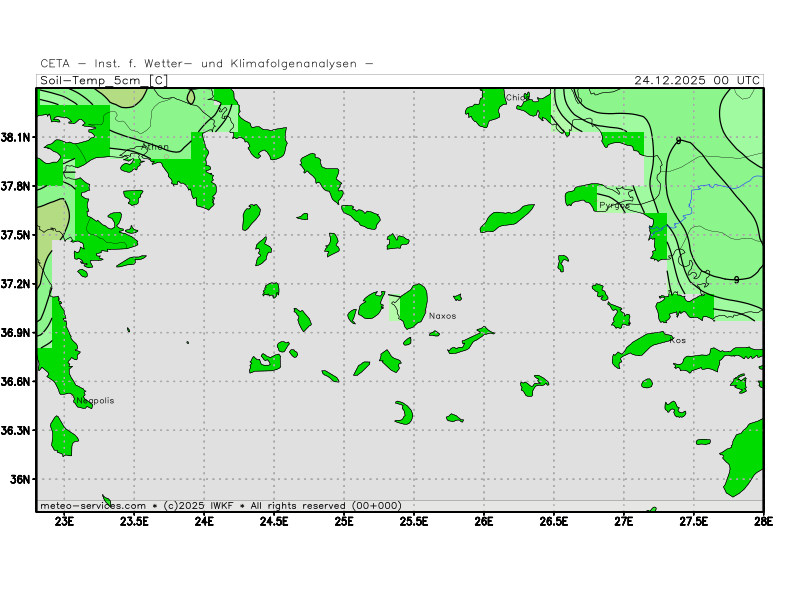This screenshot has height=600, width=800.
Task: Click the 36.6N latitude tick label
Action: point(17,381)
